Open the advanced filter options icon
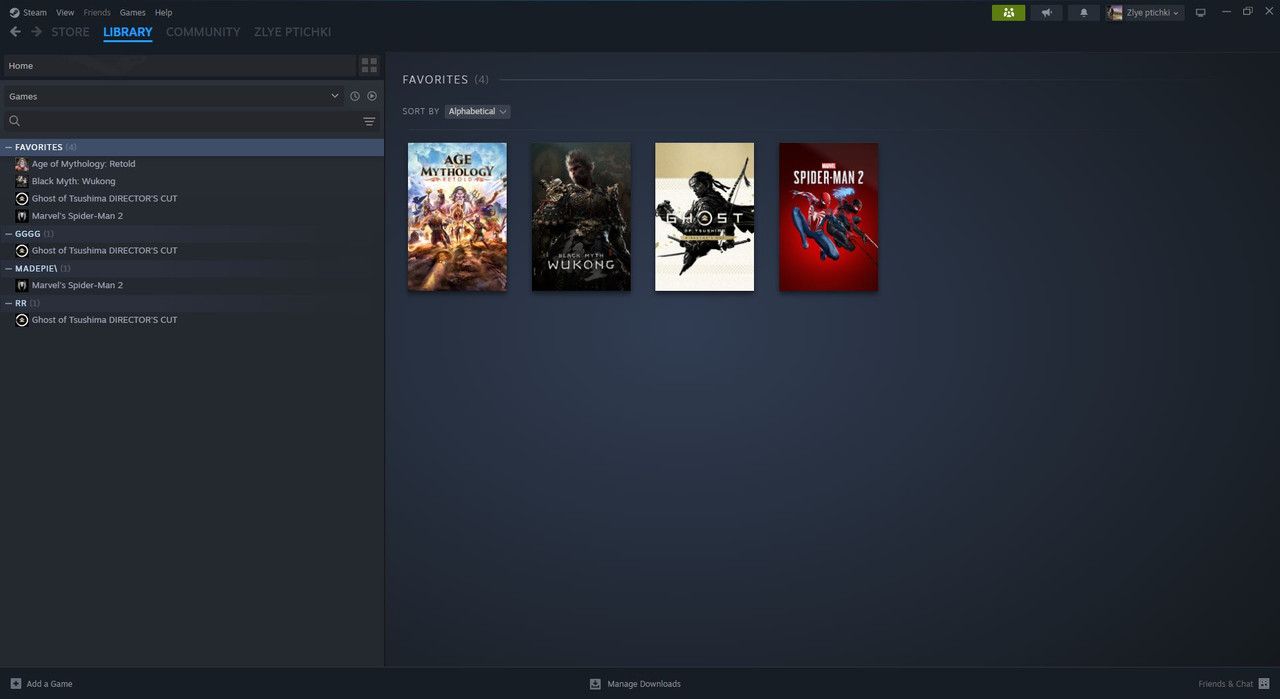Viewport: 1280px width, 699px height. 369,121
